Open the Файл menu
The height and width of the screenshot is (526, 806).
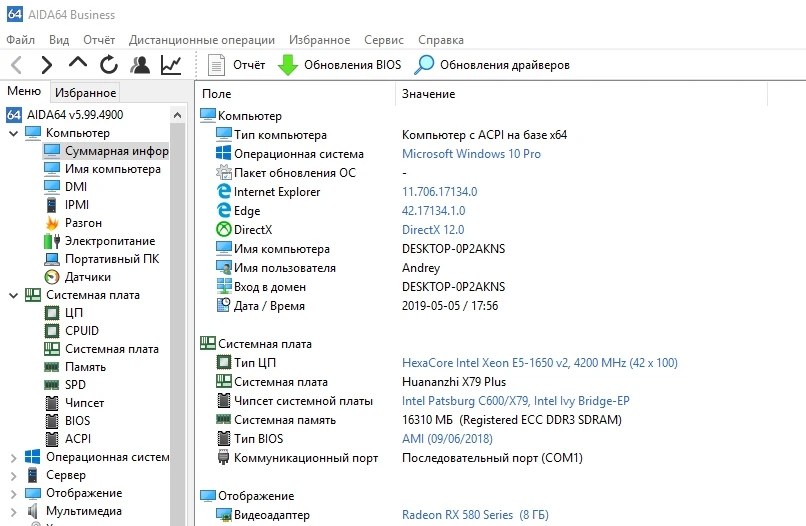point(21,40)
